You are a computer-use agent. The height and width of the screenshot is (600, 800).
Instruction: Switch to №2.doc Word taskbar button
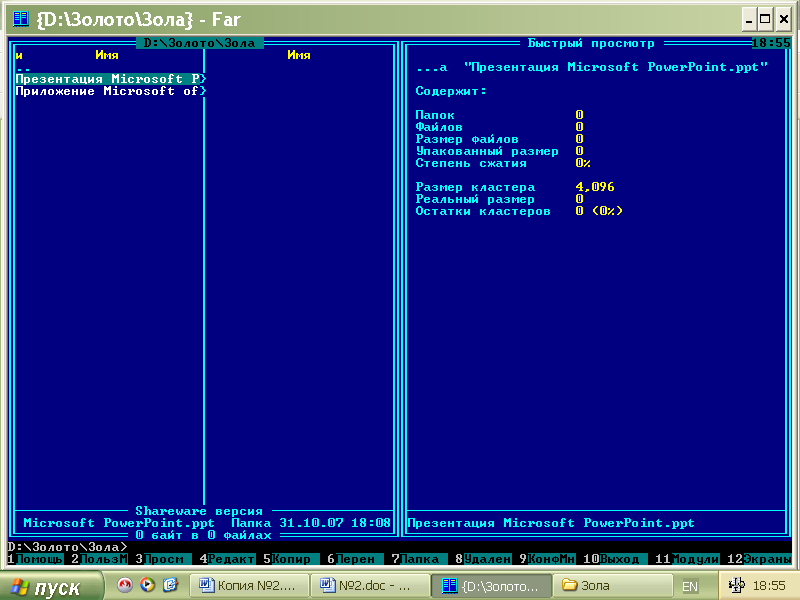coord(370,586)
